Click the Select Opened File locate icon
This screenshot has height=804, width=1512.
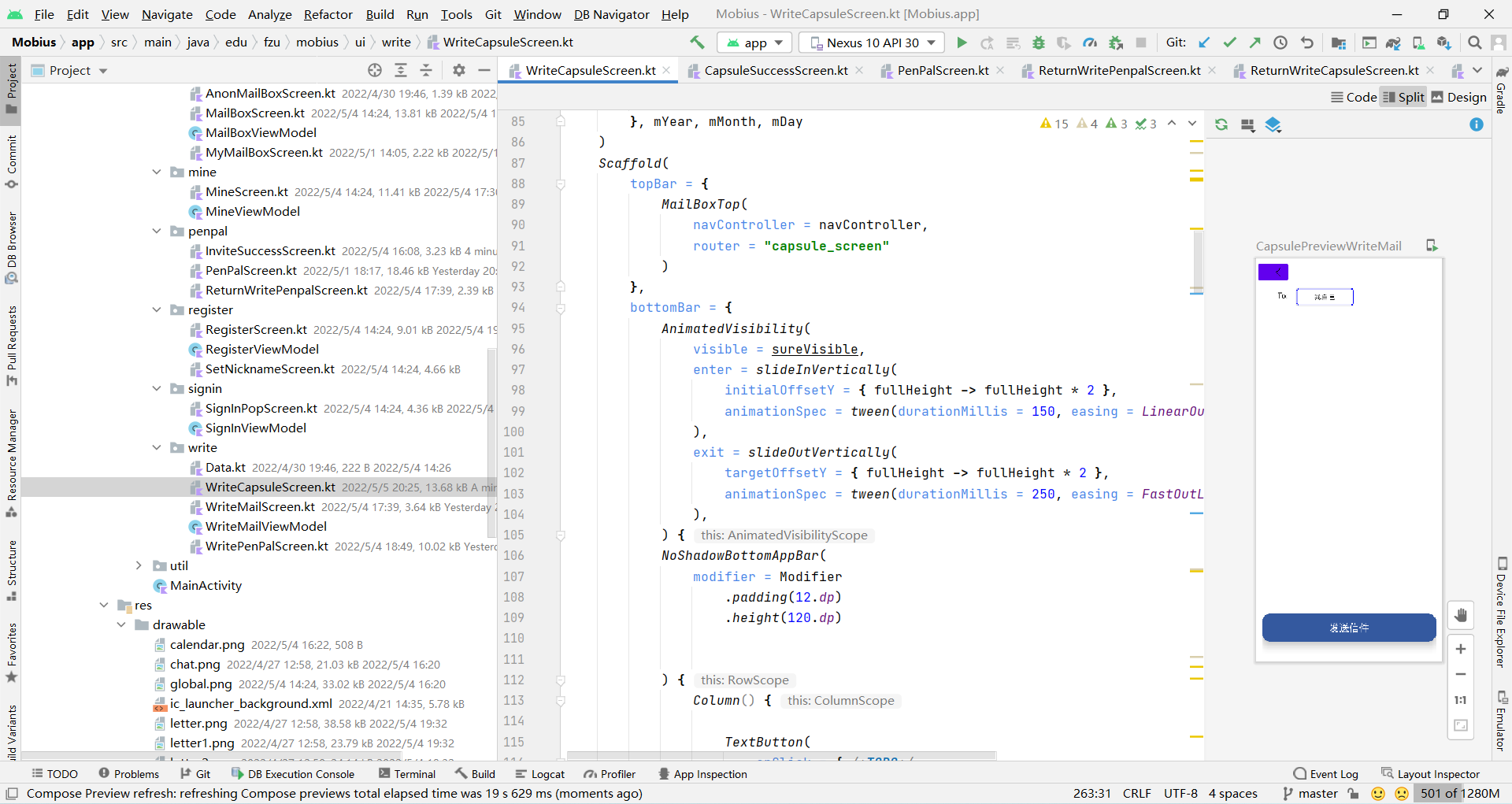[x=375, y=70]
